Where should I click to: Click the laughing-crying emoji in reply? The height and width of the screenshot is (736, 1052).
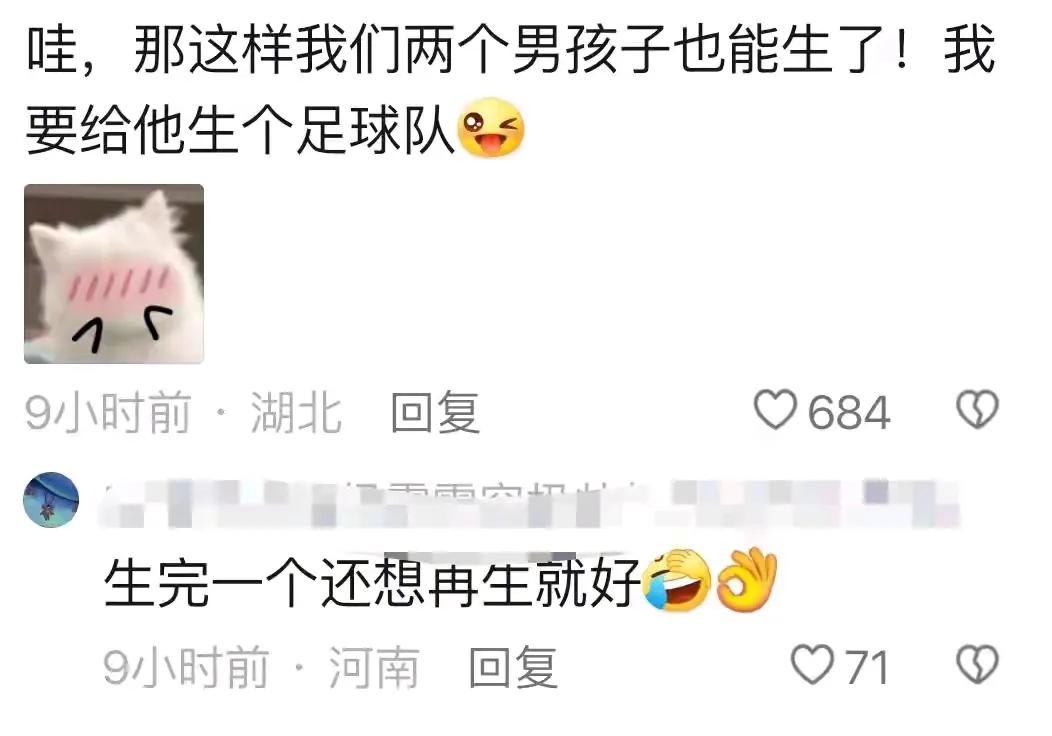pyautogui.click(x=677, y=581)
